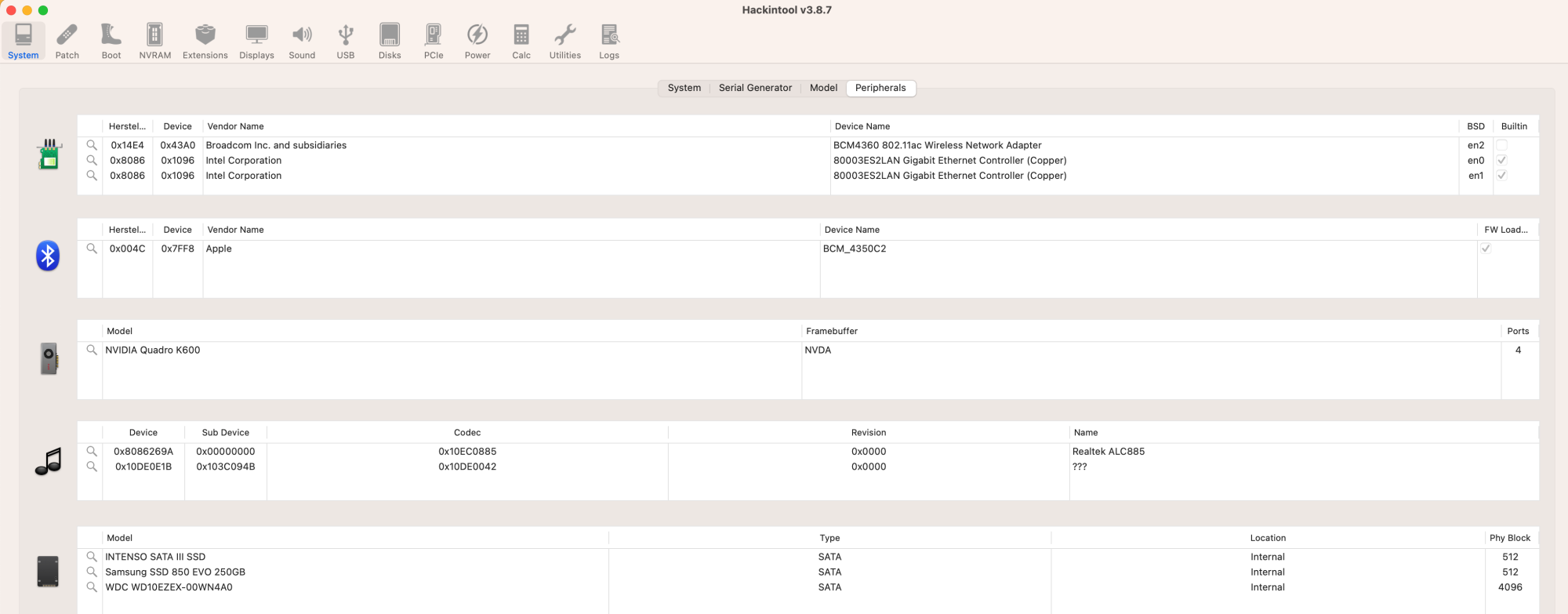
Task: Click the Phy Block column header
Action: click(x=1510, y=538)
